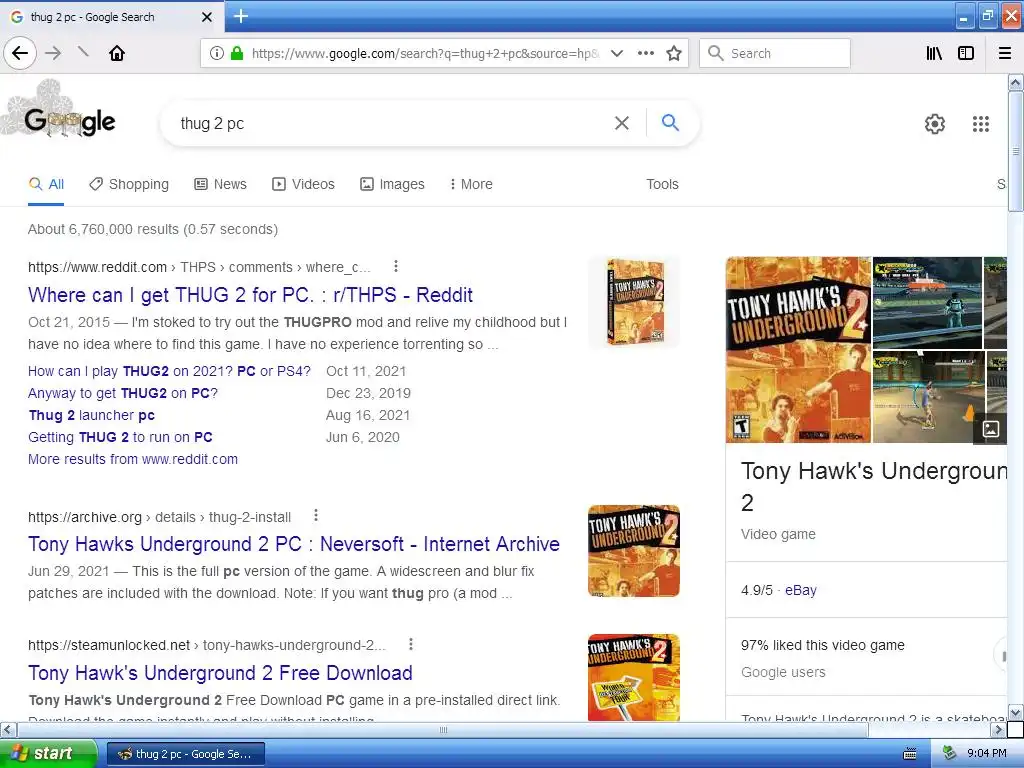Image resolution: width=1024 pixels, height=768 pixels.
Task: Open 'Getting THUG 2 to run on PC' link
Action: (120, 437)
